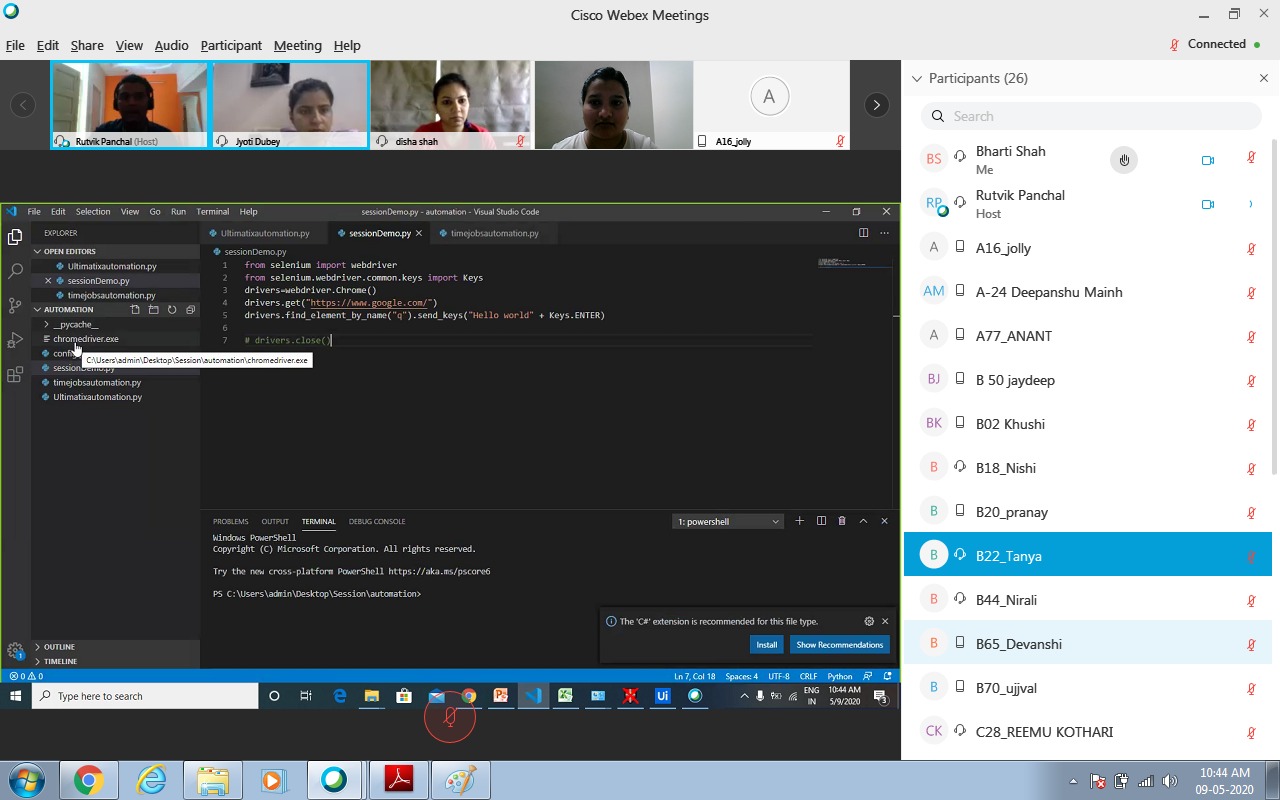Click New File icon in AUTOMATION header

135,310
